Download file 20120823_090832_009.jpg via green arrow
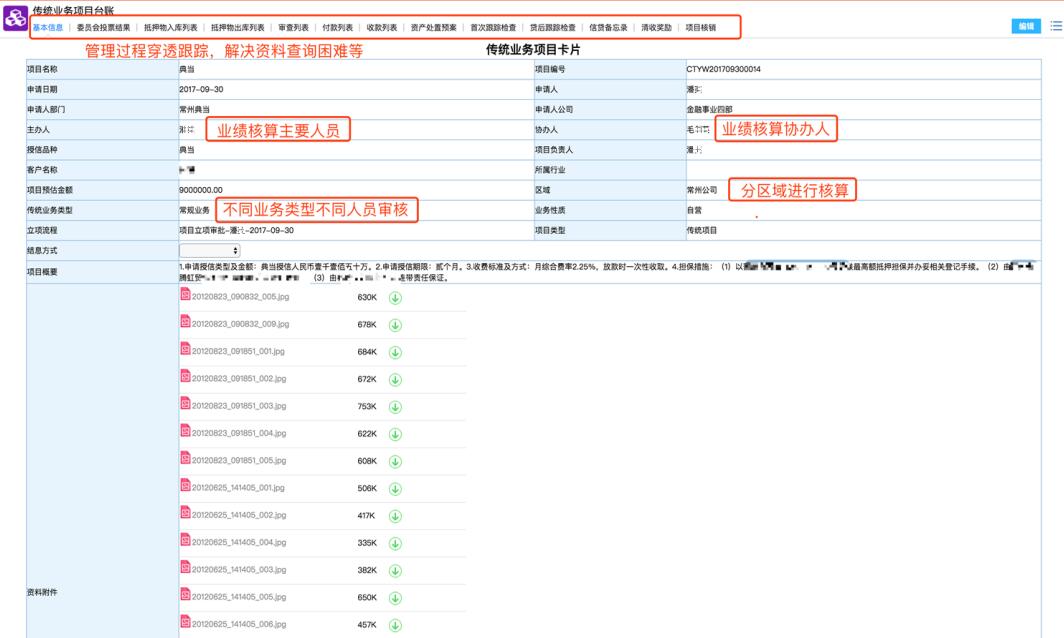 coord(395,325)
